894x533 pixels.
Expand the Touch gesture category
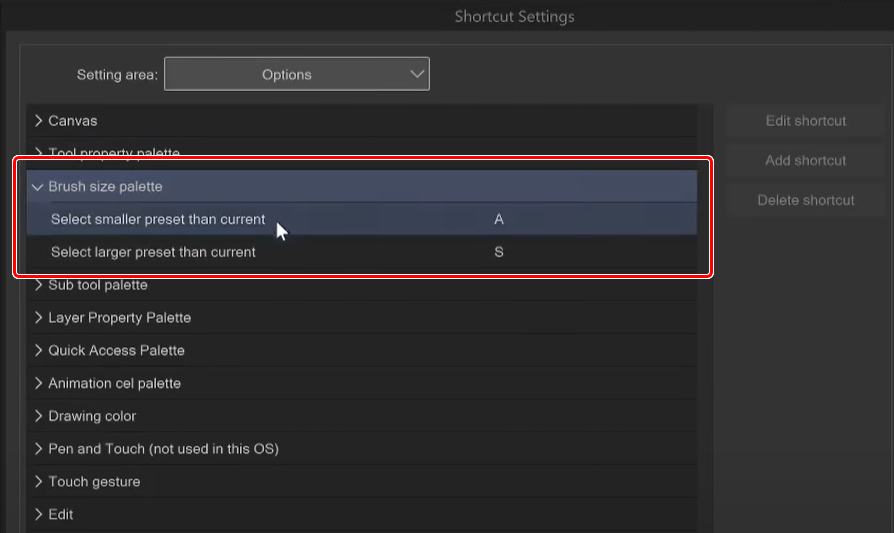coord(38,482)
